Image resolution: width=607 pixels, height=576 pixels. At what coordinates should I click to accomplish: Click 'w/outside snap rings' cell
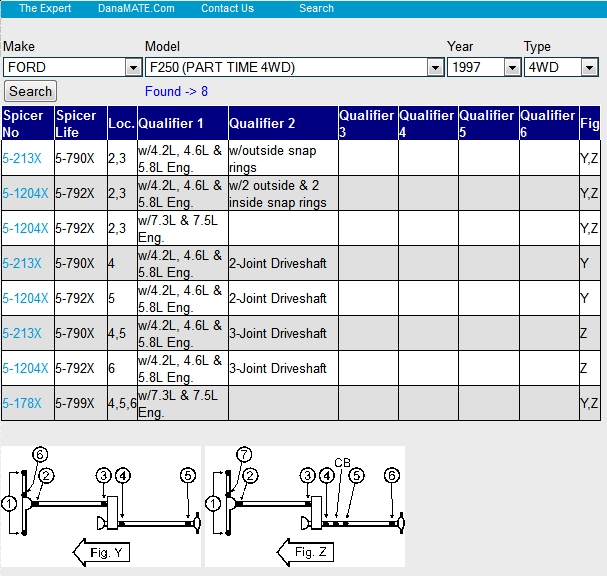(283, 158)
